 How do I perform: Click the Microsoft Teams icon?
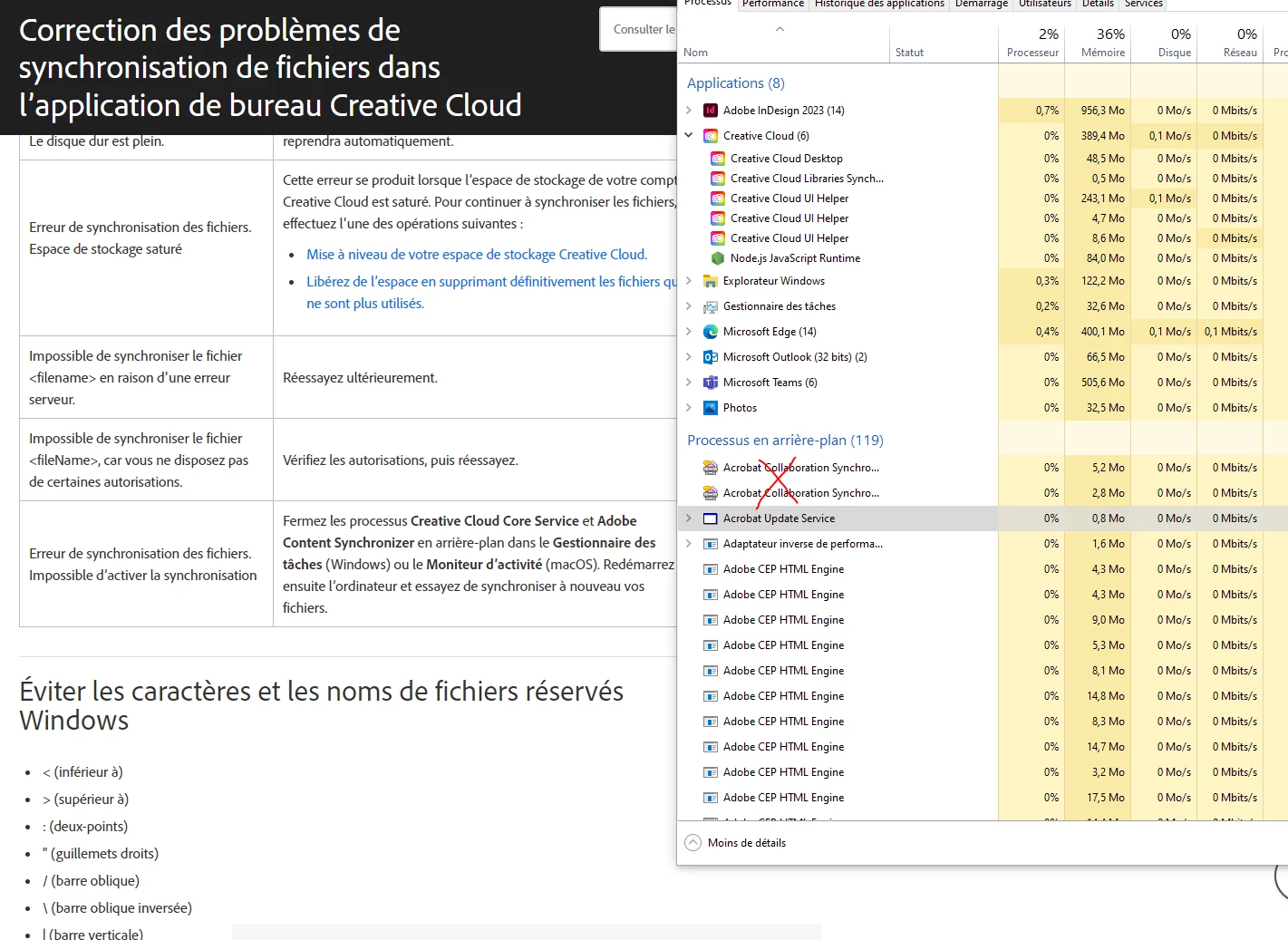[x=711, y=383]
